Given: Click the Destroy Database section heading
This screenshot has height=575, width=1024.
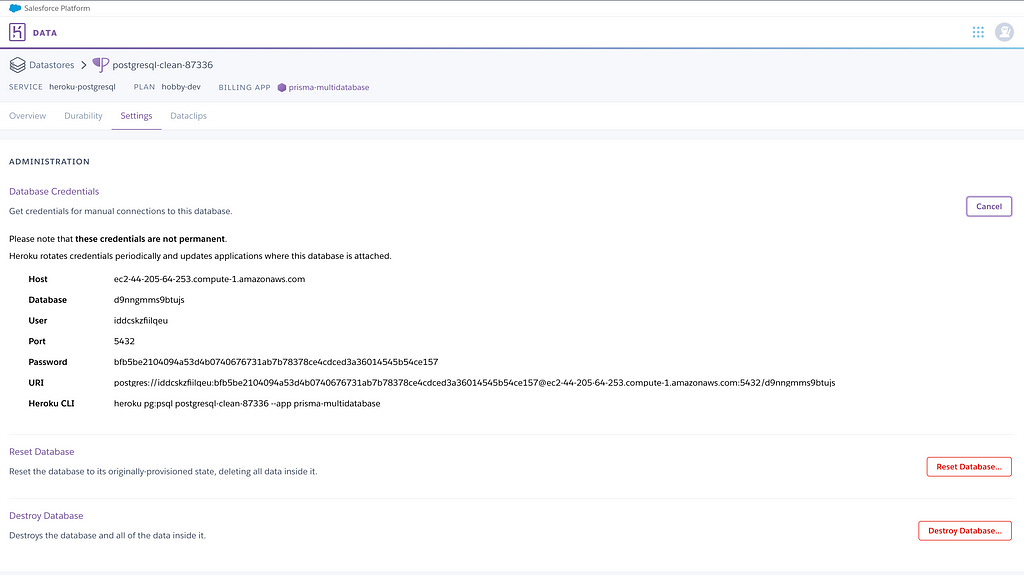Looking at the screenshot, I should (x=46, y=516).
